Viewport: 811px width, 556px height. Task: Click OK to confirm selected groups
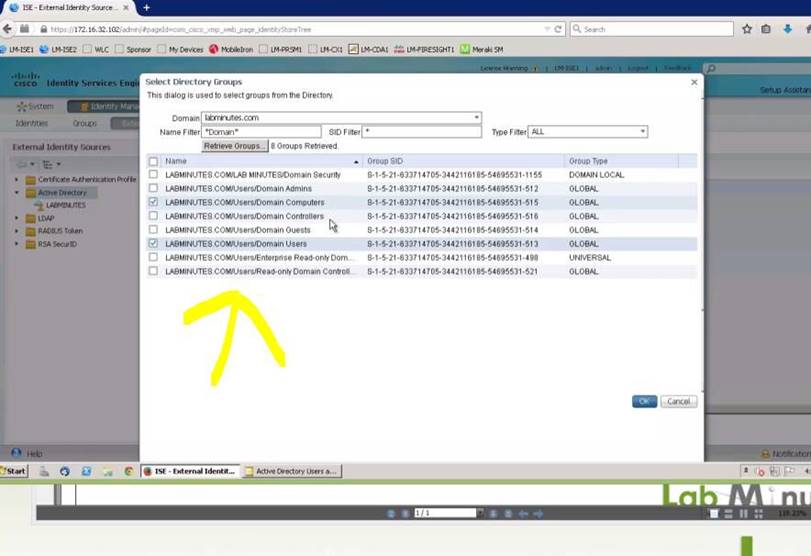644,401
